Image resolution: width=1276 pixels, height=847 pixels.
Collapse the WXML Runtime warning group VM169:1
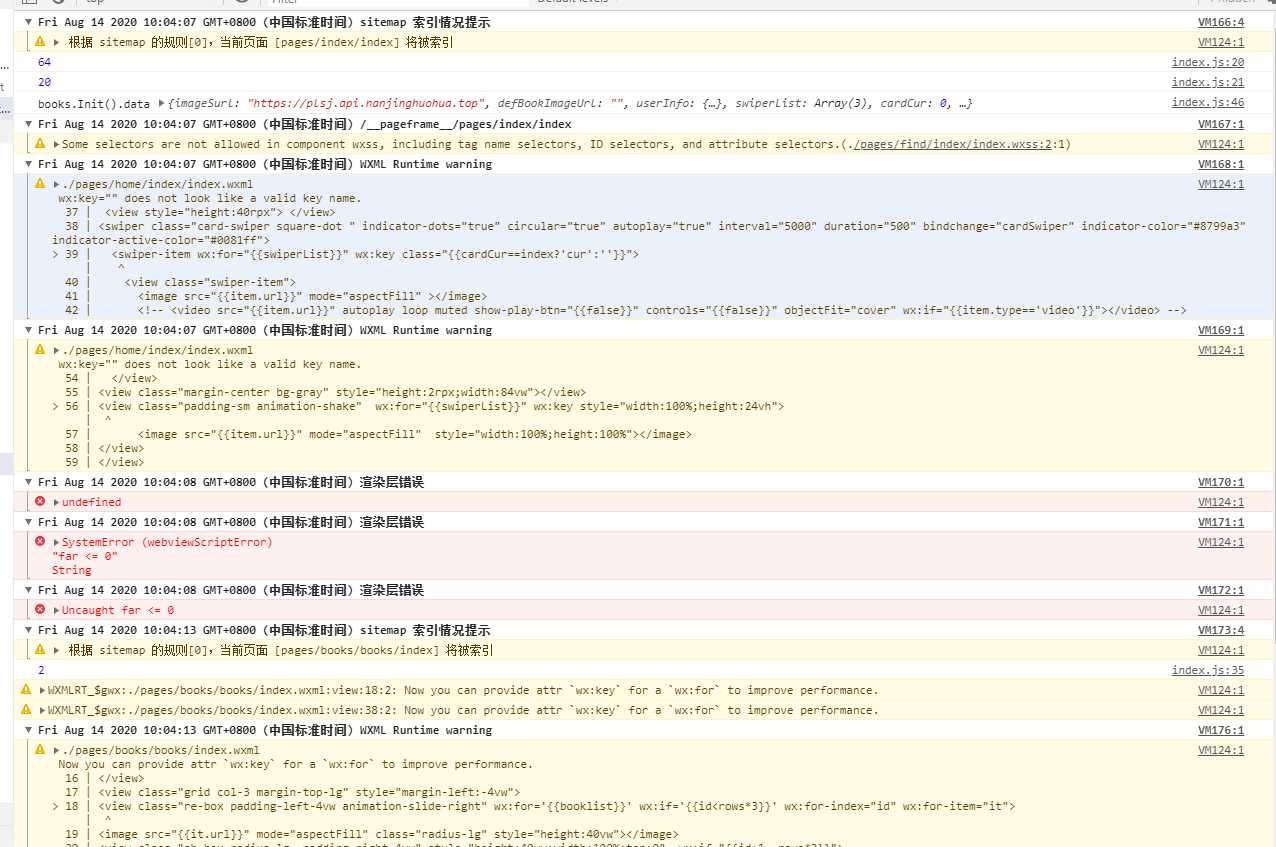29,330
